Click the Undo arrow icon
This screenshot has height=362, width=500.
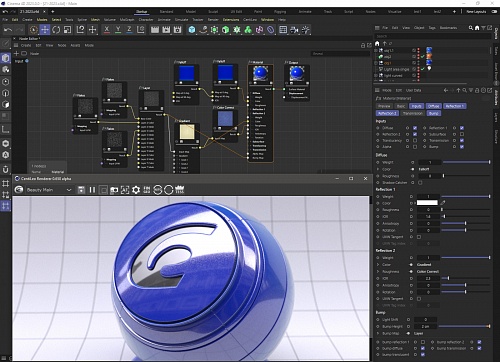[x=8, y=30]
